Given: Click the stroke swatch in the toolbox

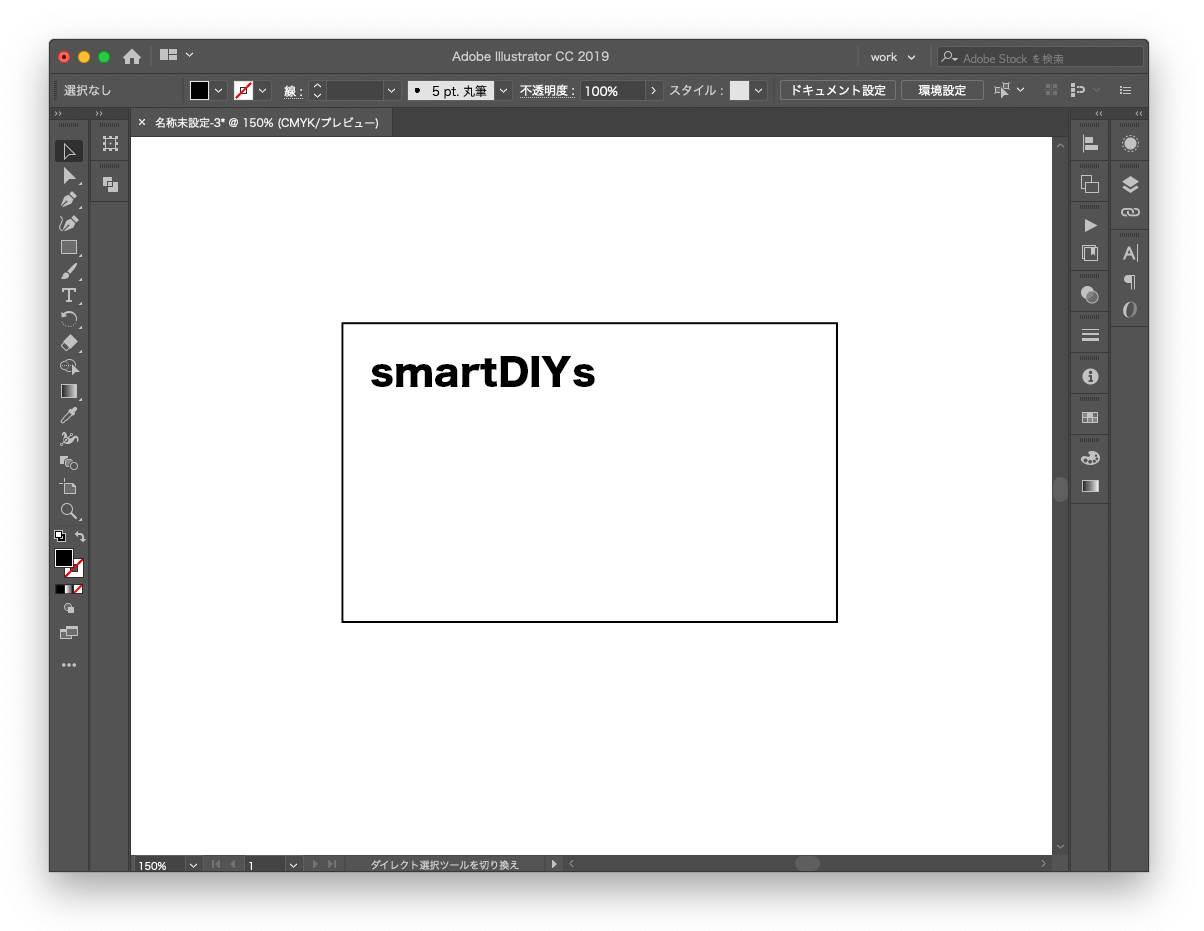Looking at the screenshot, I should click(x=75, y=569).
